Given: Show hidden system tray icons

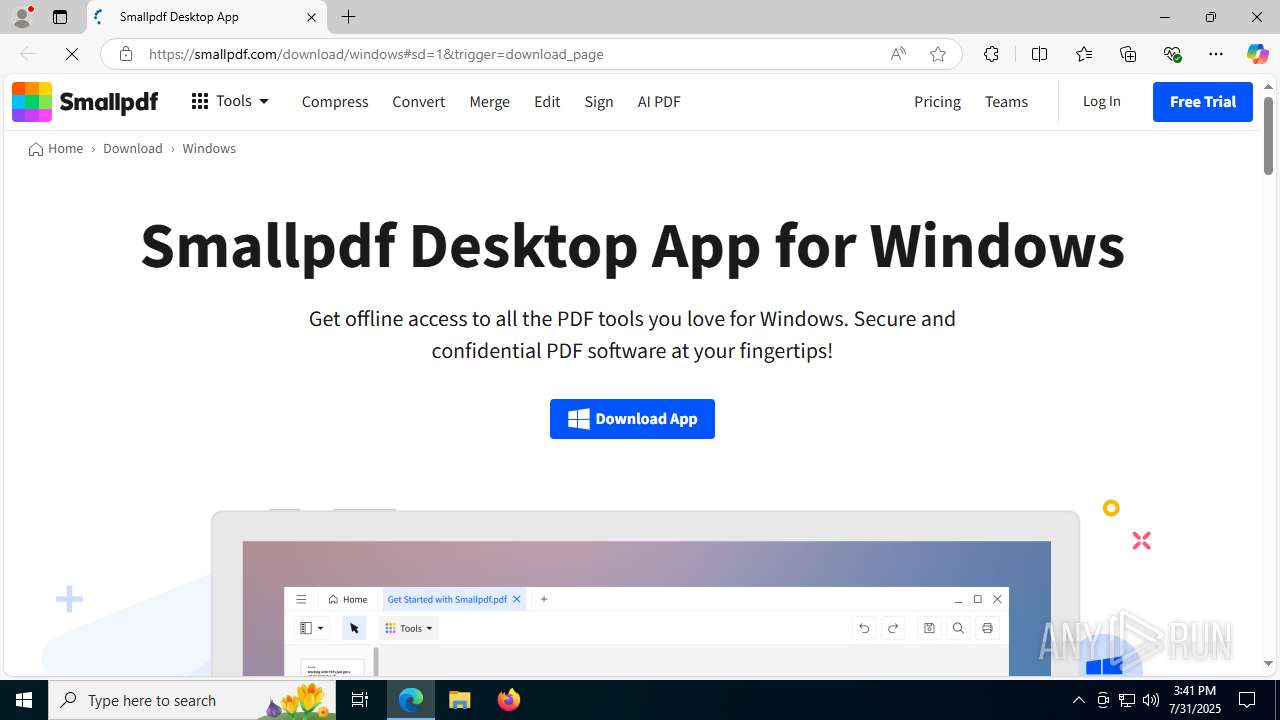Looking at the screenshot, I should click(x=1078, y=700).
